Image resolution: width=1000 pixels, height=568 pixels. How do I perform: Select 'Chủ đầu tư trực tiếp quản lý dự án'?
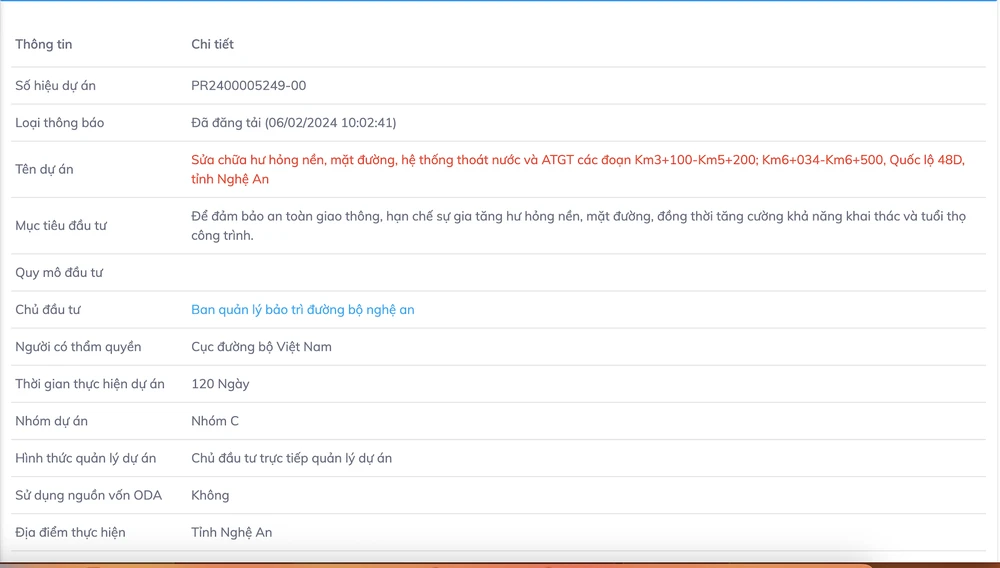click(291, 458)
